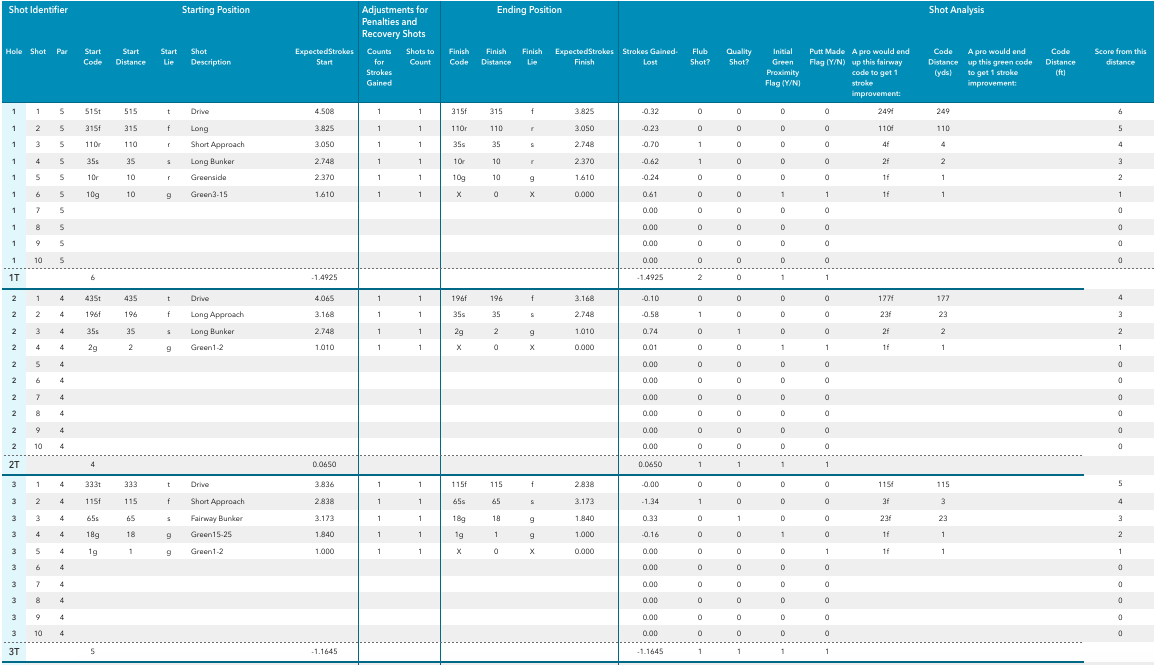Select the 3T total row label
Image resolution: width=1154 pixels, height=665 pixels.
click(x=15, y=652)
